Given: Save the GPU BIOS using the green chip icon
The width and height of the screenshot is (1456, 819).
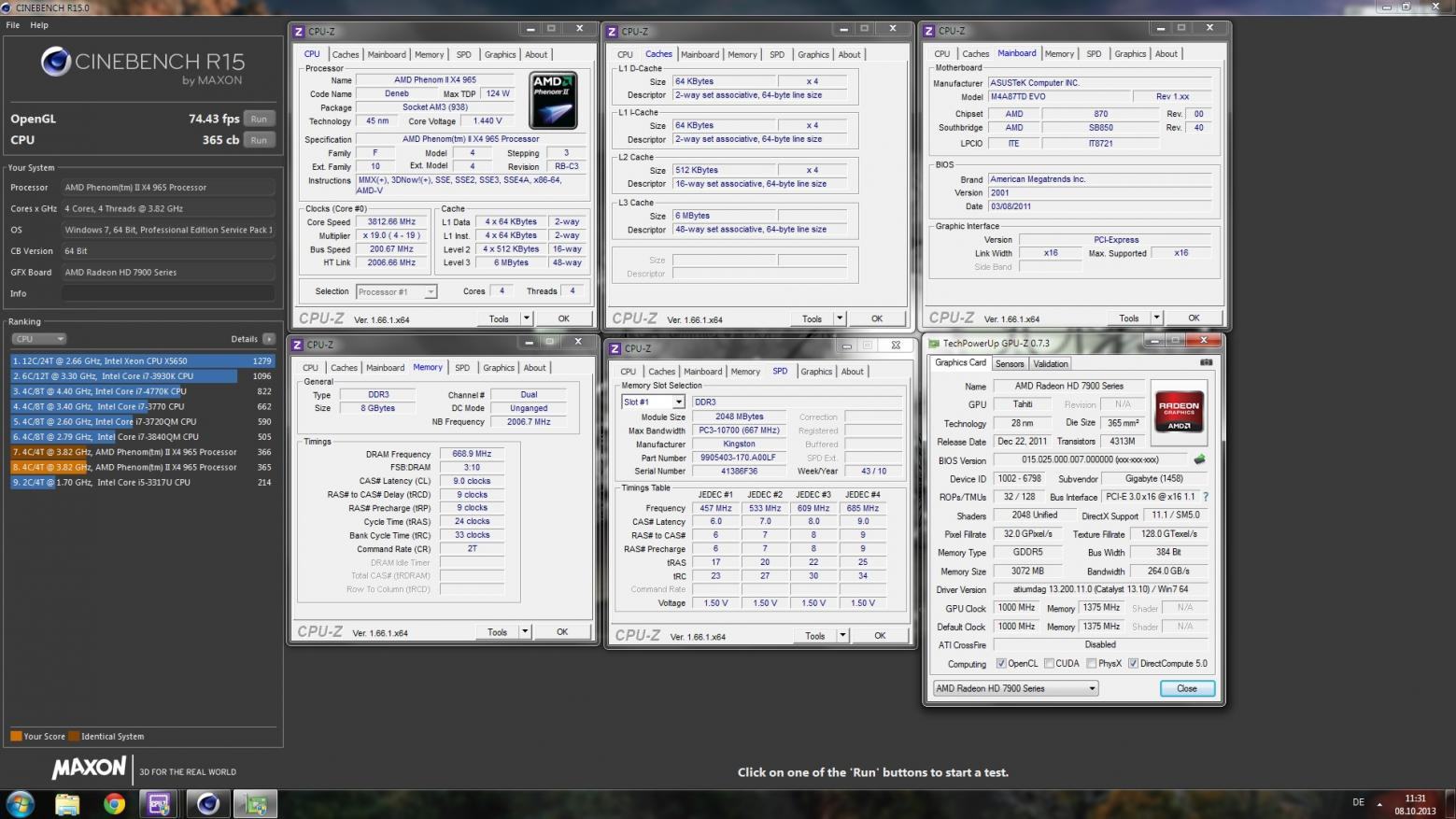Looking at the screenshot, I should (1199, 459).
